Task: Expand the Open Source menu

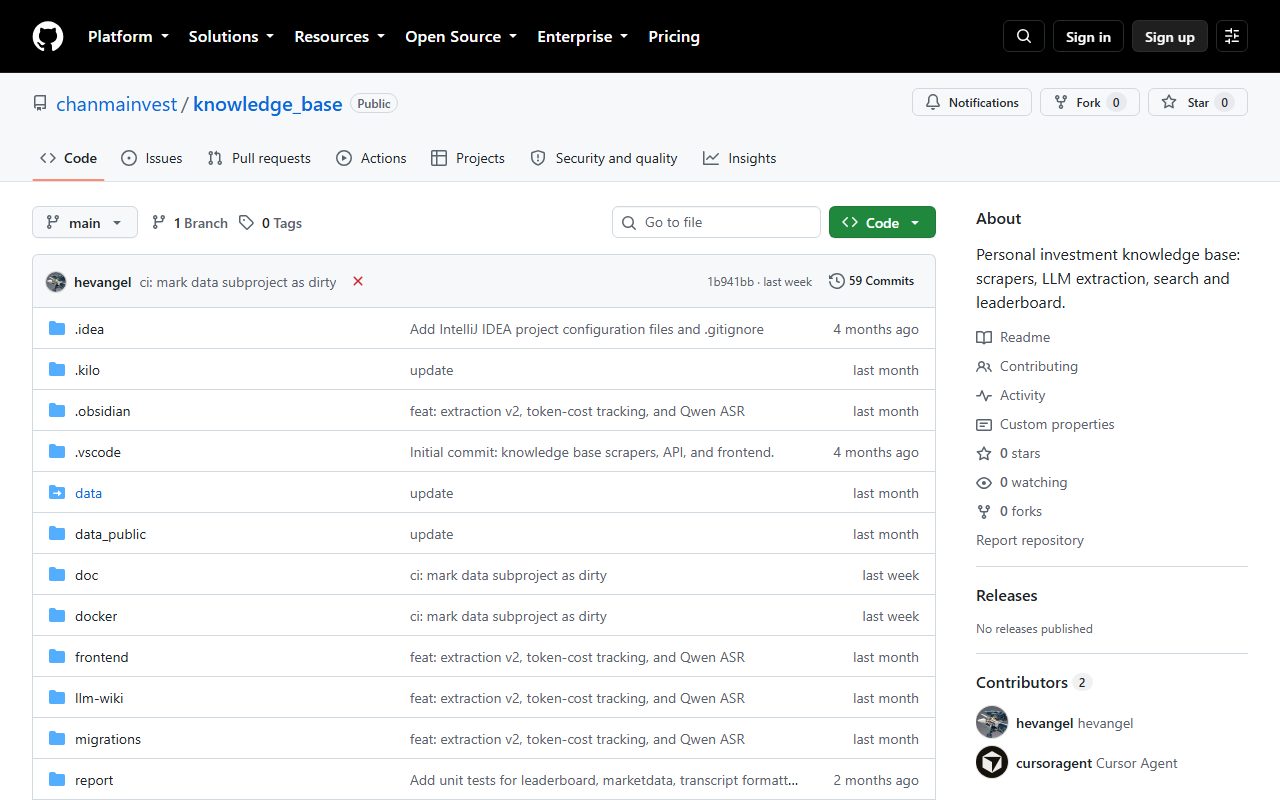Action: 461,36
